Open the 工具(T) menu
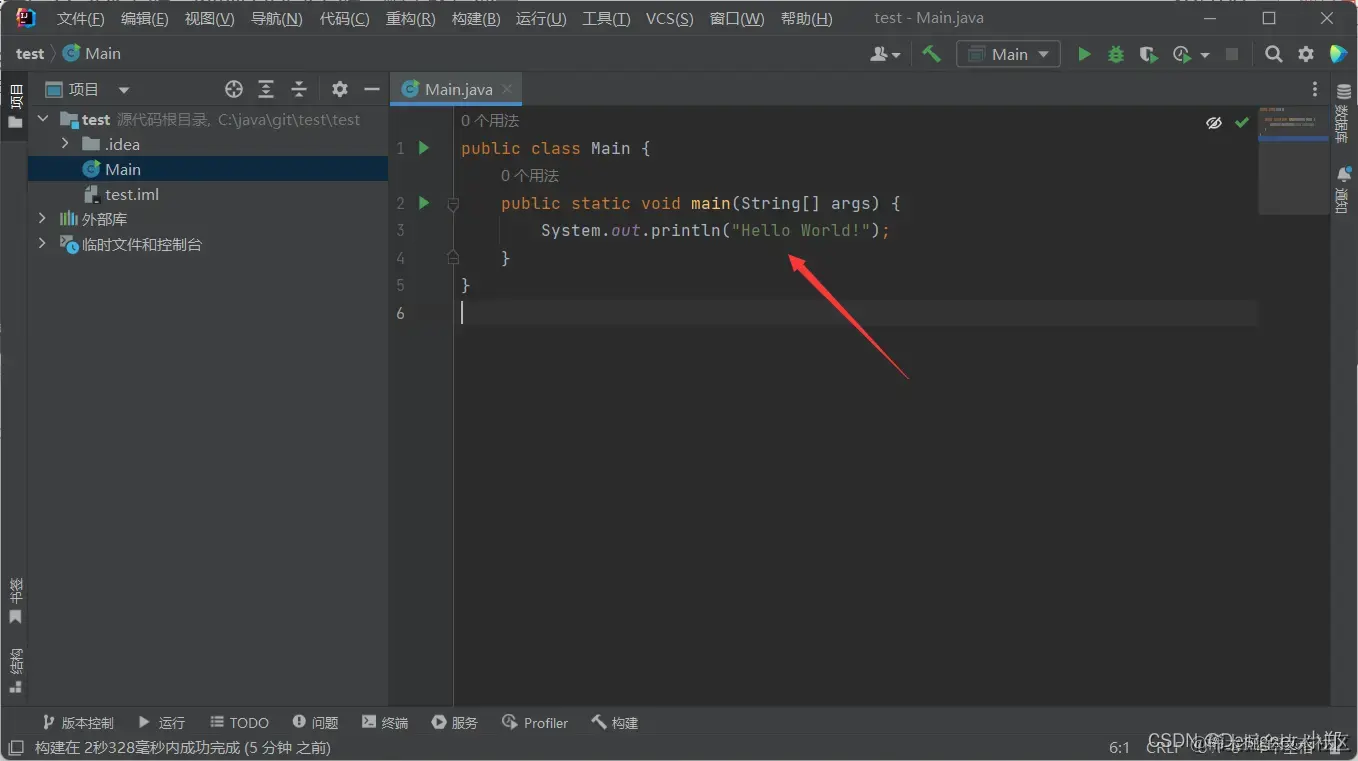 (606, 19)
